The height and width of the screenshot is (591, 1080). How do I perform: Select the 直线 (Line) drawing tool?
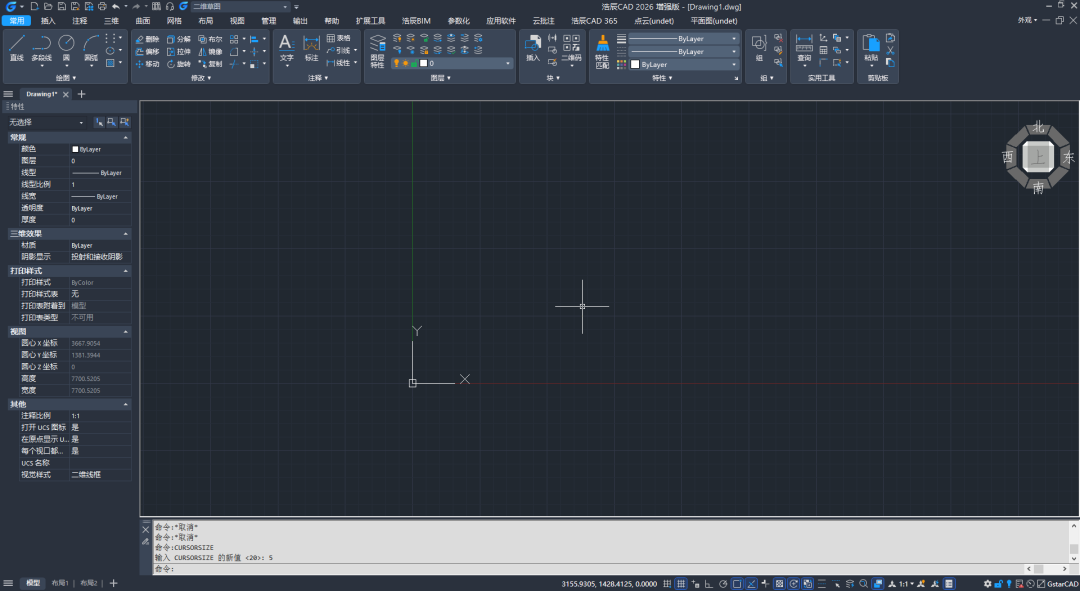coord(17,48)
